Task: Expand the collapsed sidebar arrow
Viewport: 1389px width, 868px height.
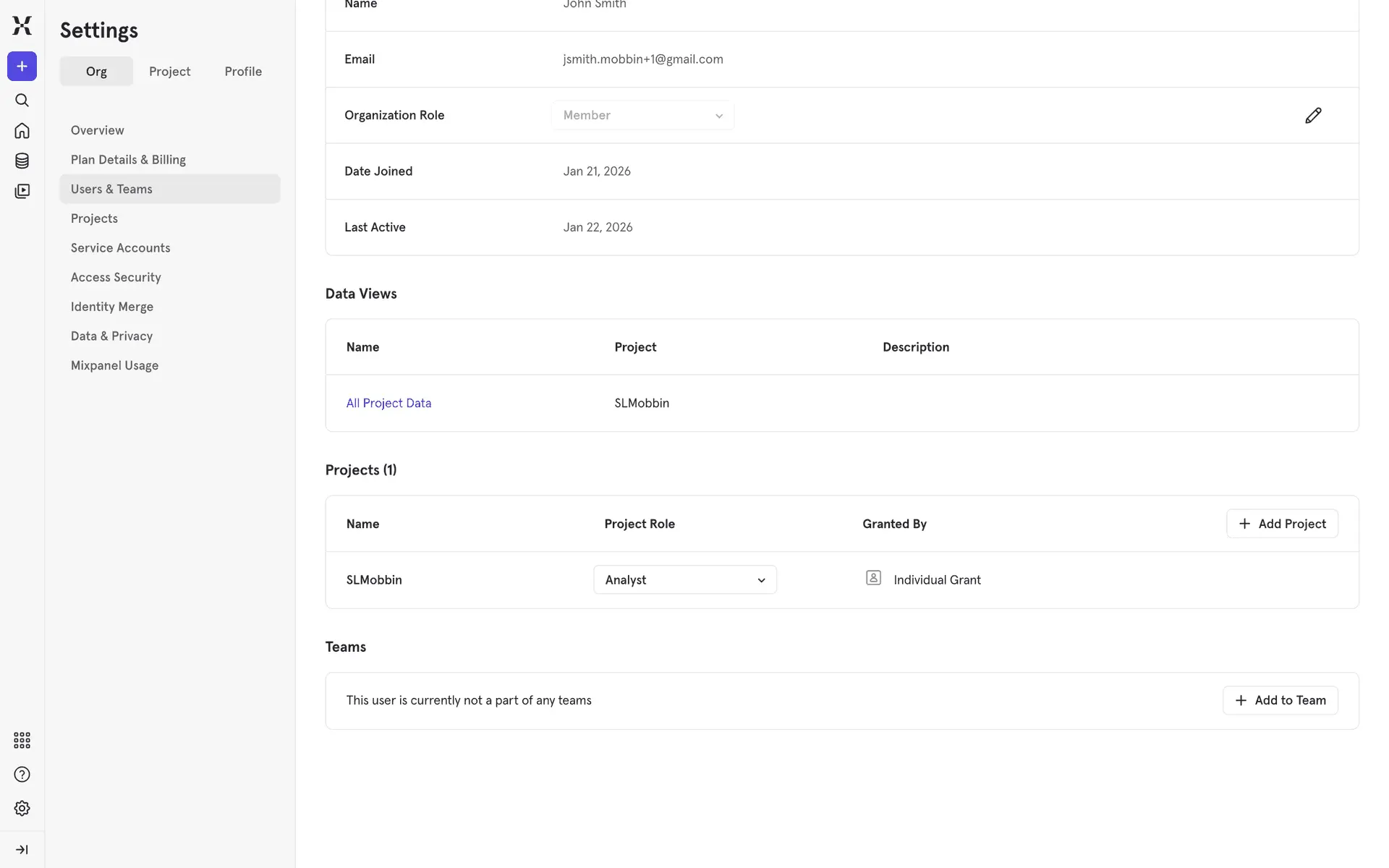Action: point(22,850)
